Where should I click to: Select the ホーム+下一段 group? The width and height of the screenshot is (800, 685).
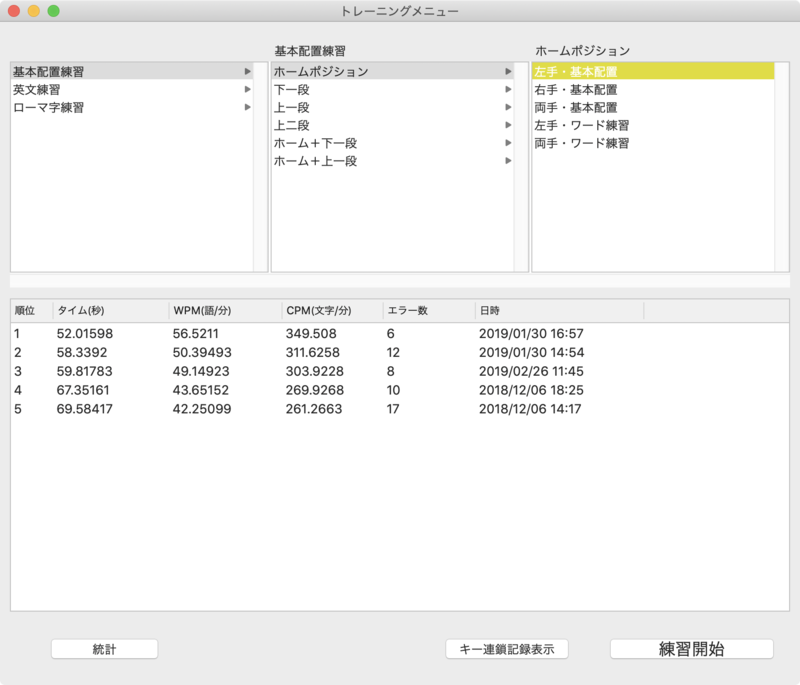point(392,143)
